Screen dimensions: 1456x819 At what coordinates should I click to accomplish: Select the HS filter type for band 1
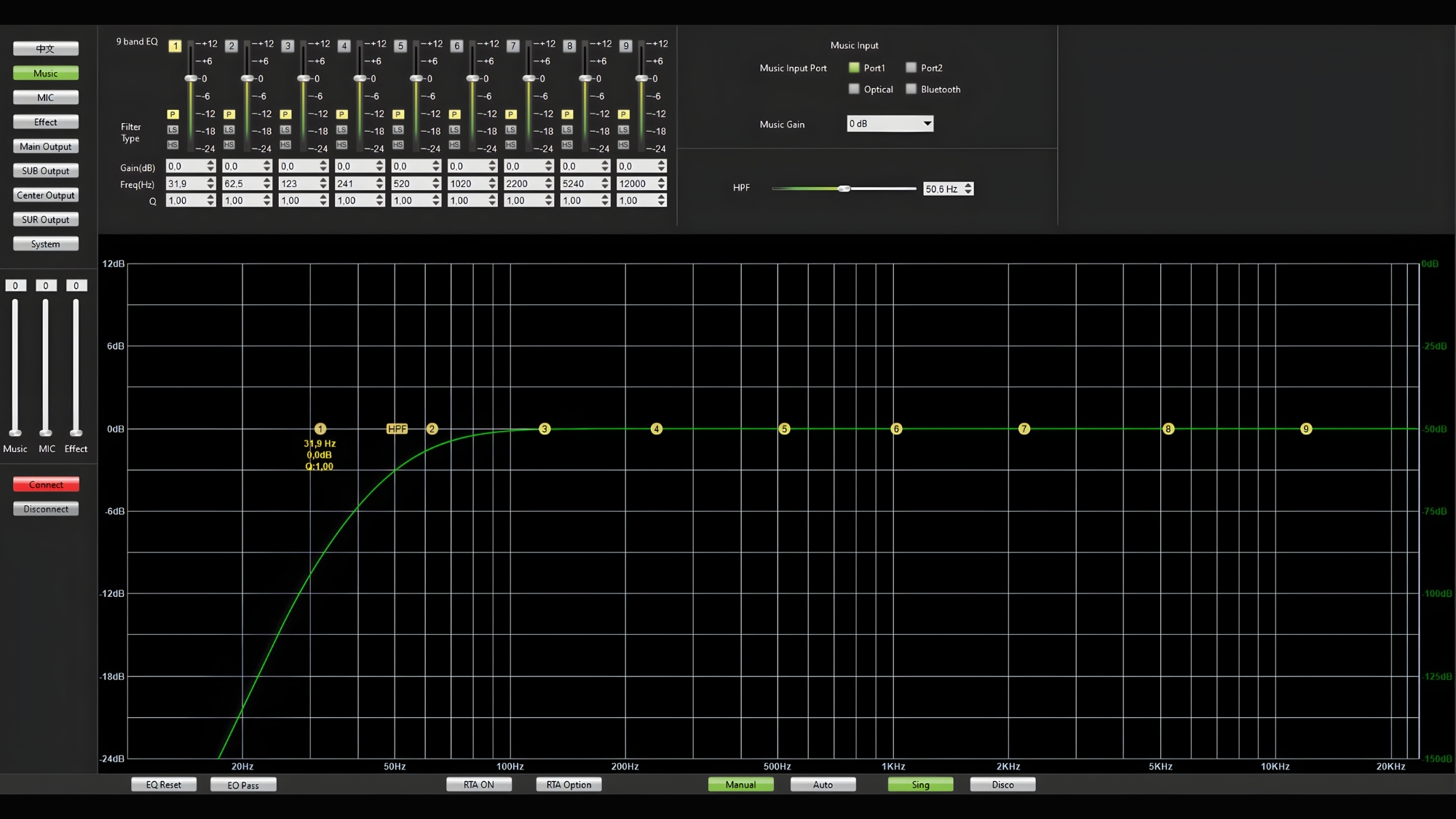(x=173, y=145)
